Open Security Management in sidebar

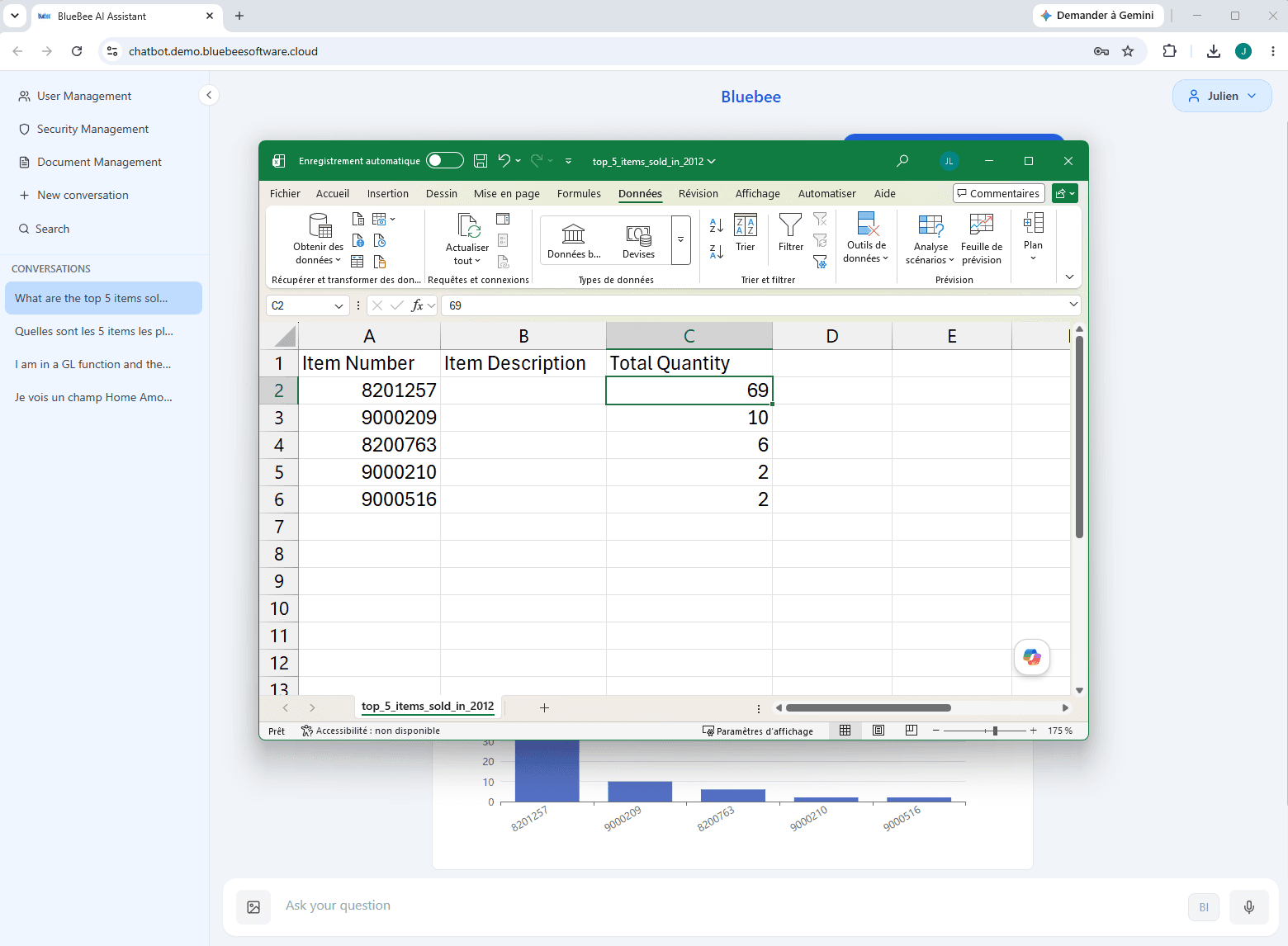click(x=92, y=129)
